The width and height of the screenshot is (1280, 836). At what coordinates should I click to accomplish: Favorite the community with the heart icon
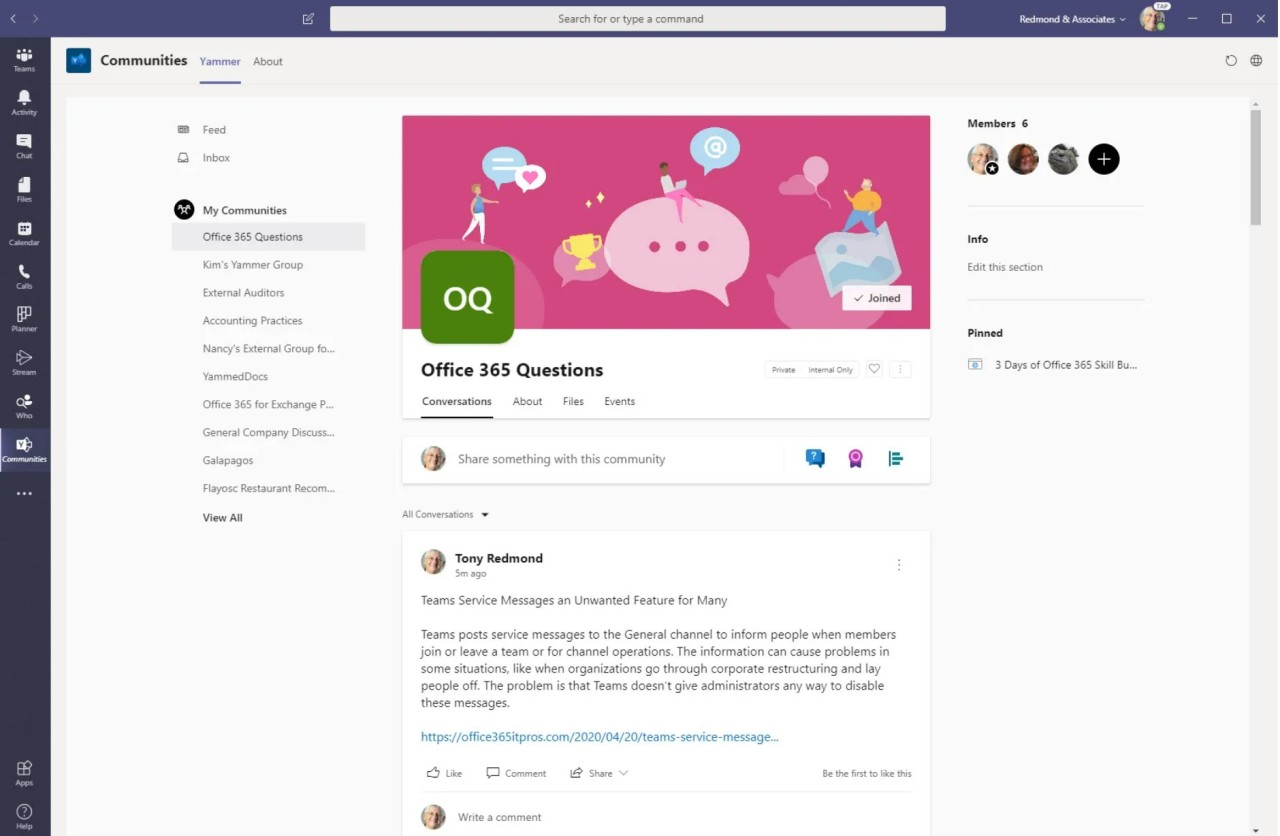pyautogui.click(x=873, y=369)
